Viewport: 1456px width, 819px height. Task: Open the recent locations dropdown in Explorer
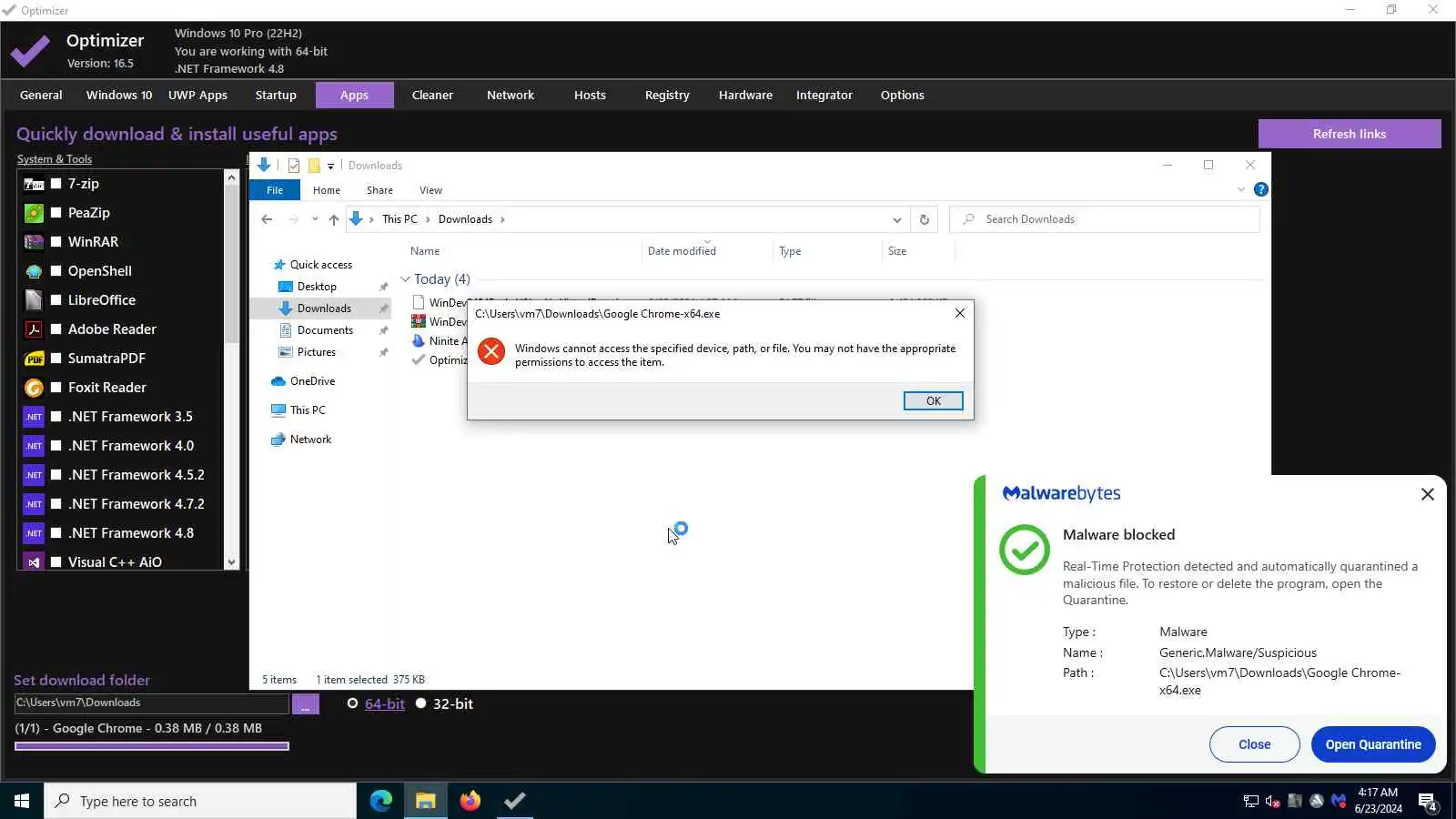tap(315, 219)
